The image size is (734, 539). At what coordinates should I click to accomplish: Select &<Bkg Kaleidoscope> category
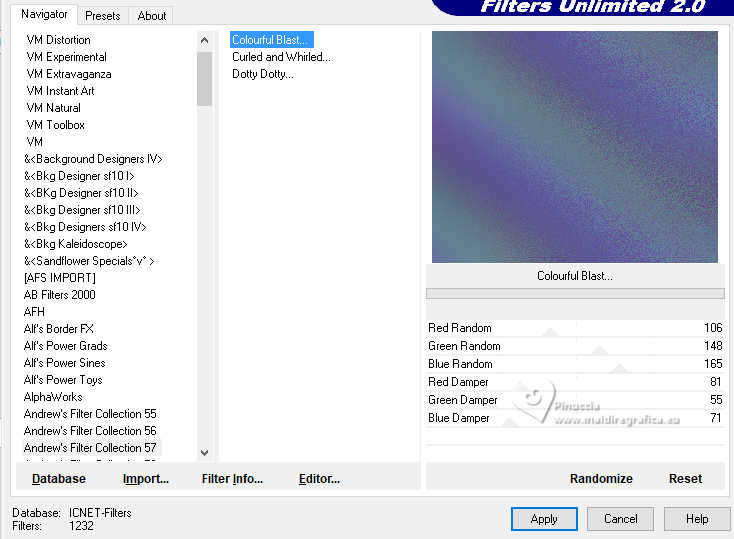point(75,244)
